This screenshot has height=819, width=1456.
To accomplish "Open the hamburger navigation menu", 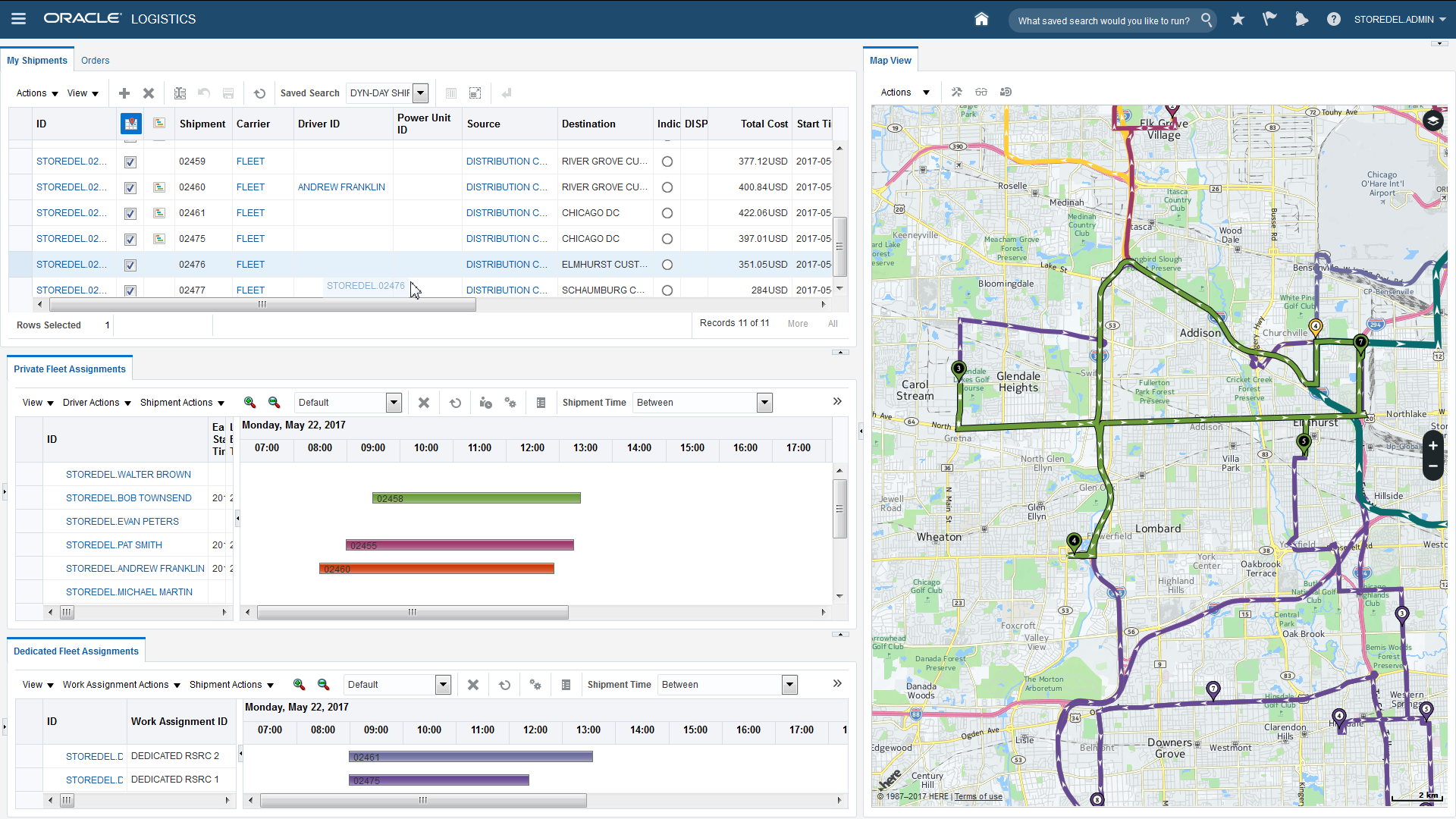I will pos(19,19).
